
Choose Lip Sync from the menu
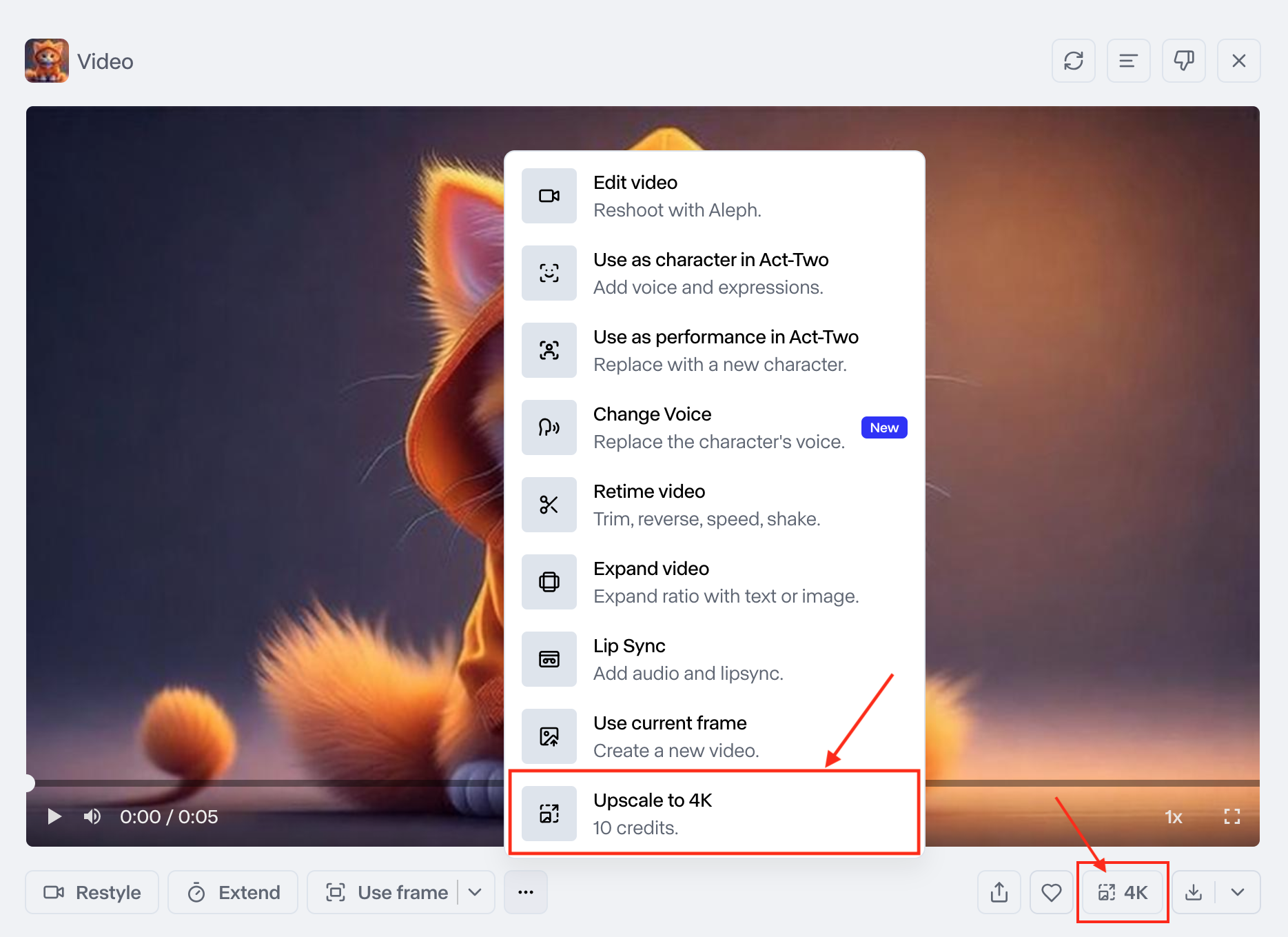tap(714, 659)
